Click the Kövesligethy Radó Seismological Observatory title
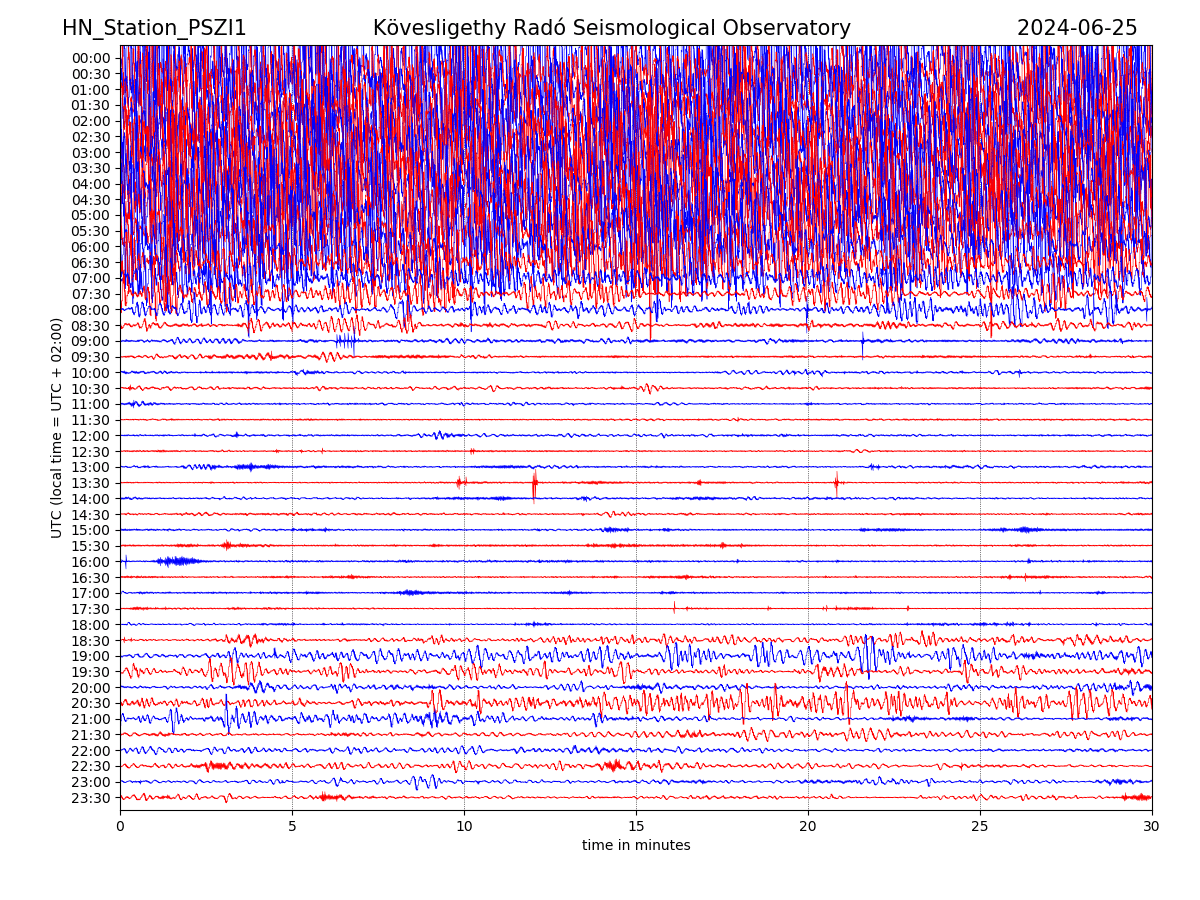The height and width of the screenshot is (900, 1200). click(x=611, y=28)
